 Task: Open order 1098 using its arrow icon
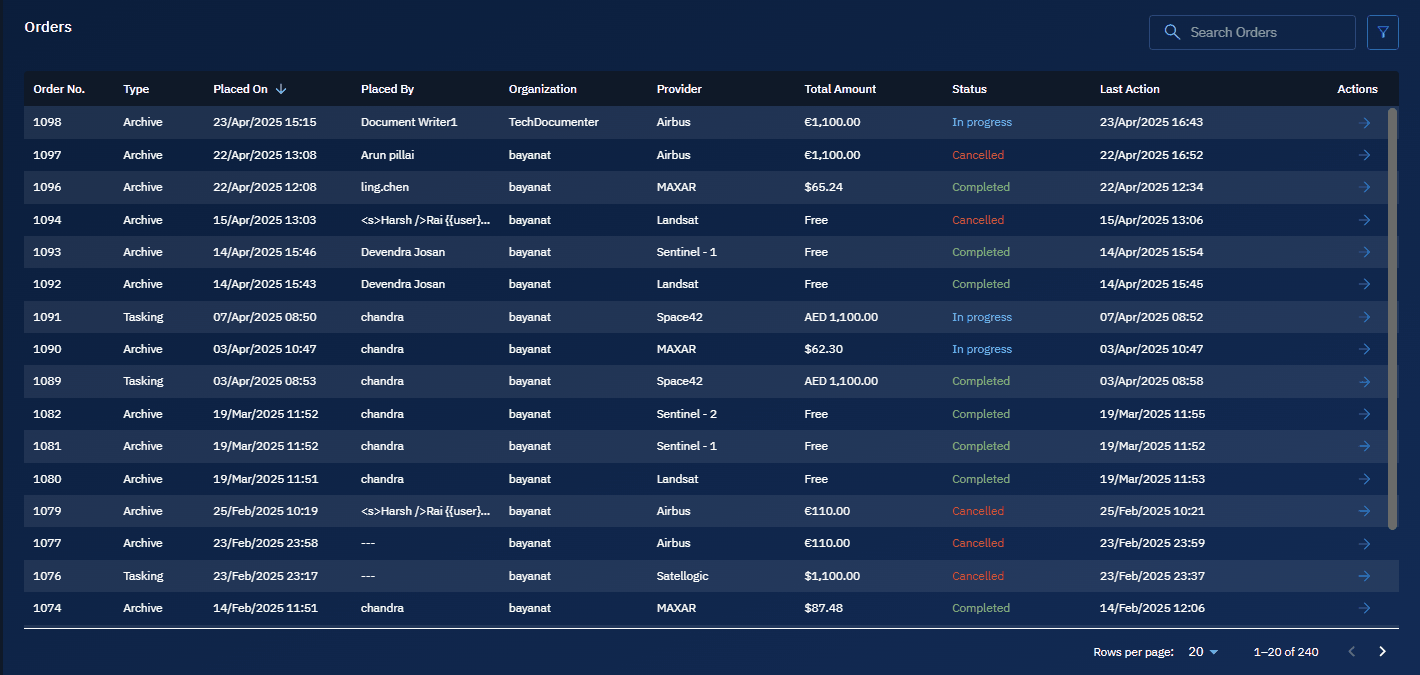coord(1364,122)
